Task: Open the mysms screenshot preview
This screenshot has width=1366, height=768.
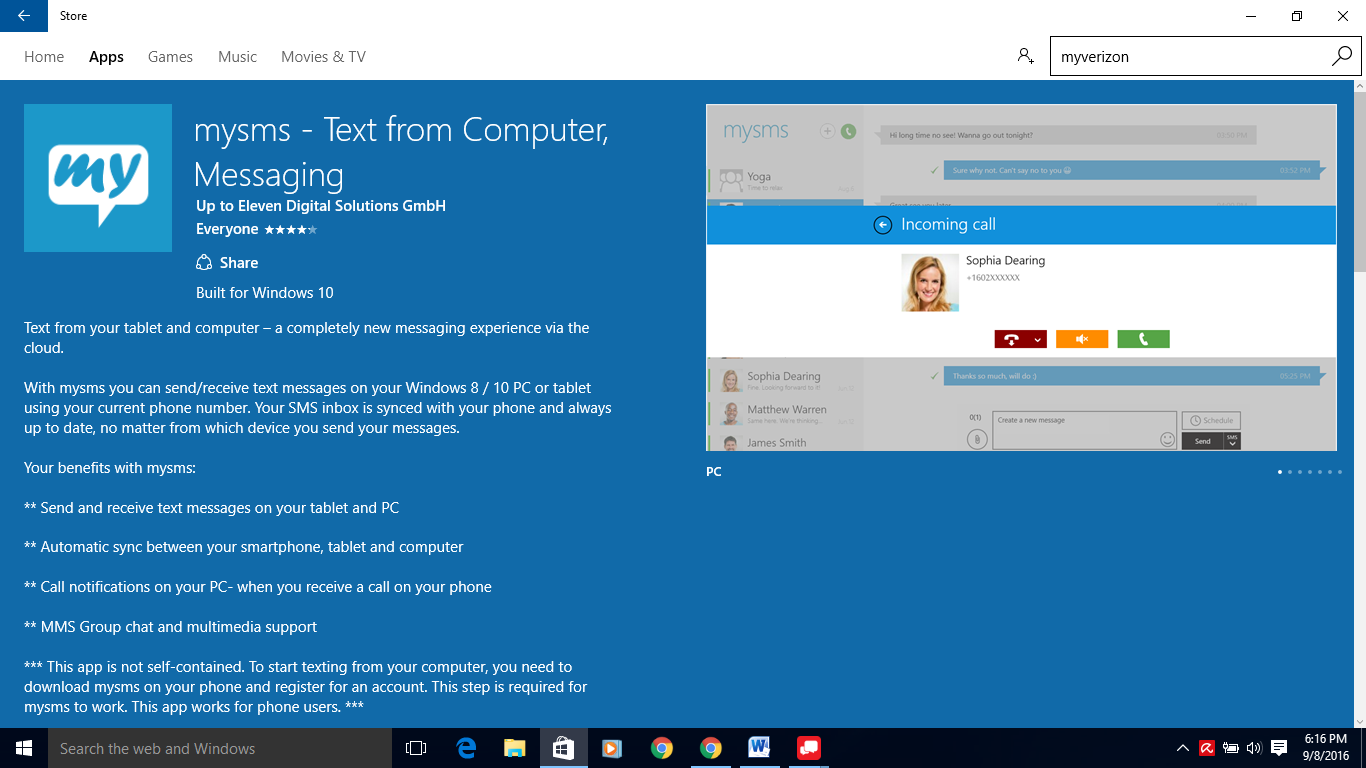Action: pyautogui.click(x=1021, y=277)
